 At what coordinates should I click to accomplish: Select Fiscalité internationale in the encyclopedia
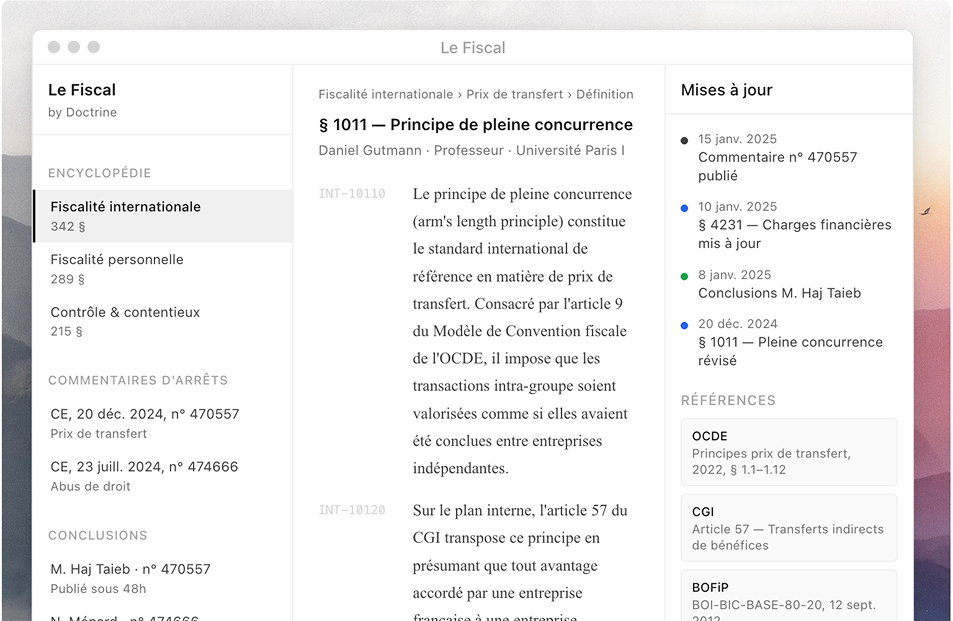(x=163, y=216)
